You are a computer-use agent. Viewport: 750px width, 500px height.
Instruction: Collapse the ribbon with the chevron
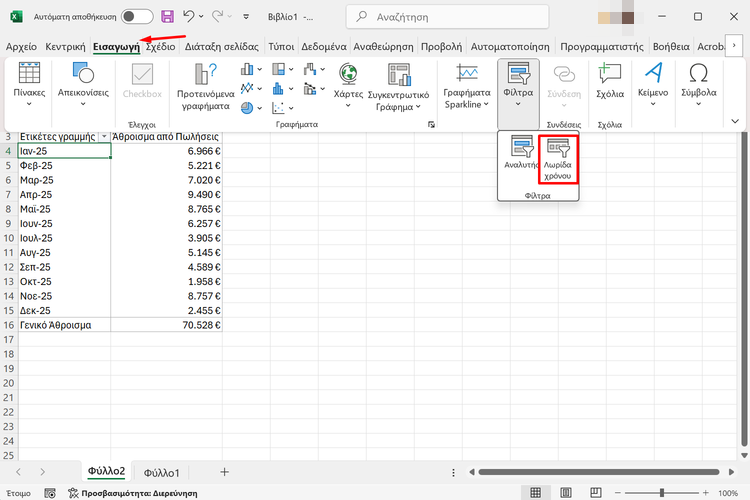tap(735, 121)
